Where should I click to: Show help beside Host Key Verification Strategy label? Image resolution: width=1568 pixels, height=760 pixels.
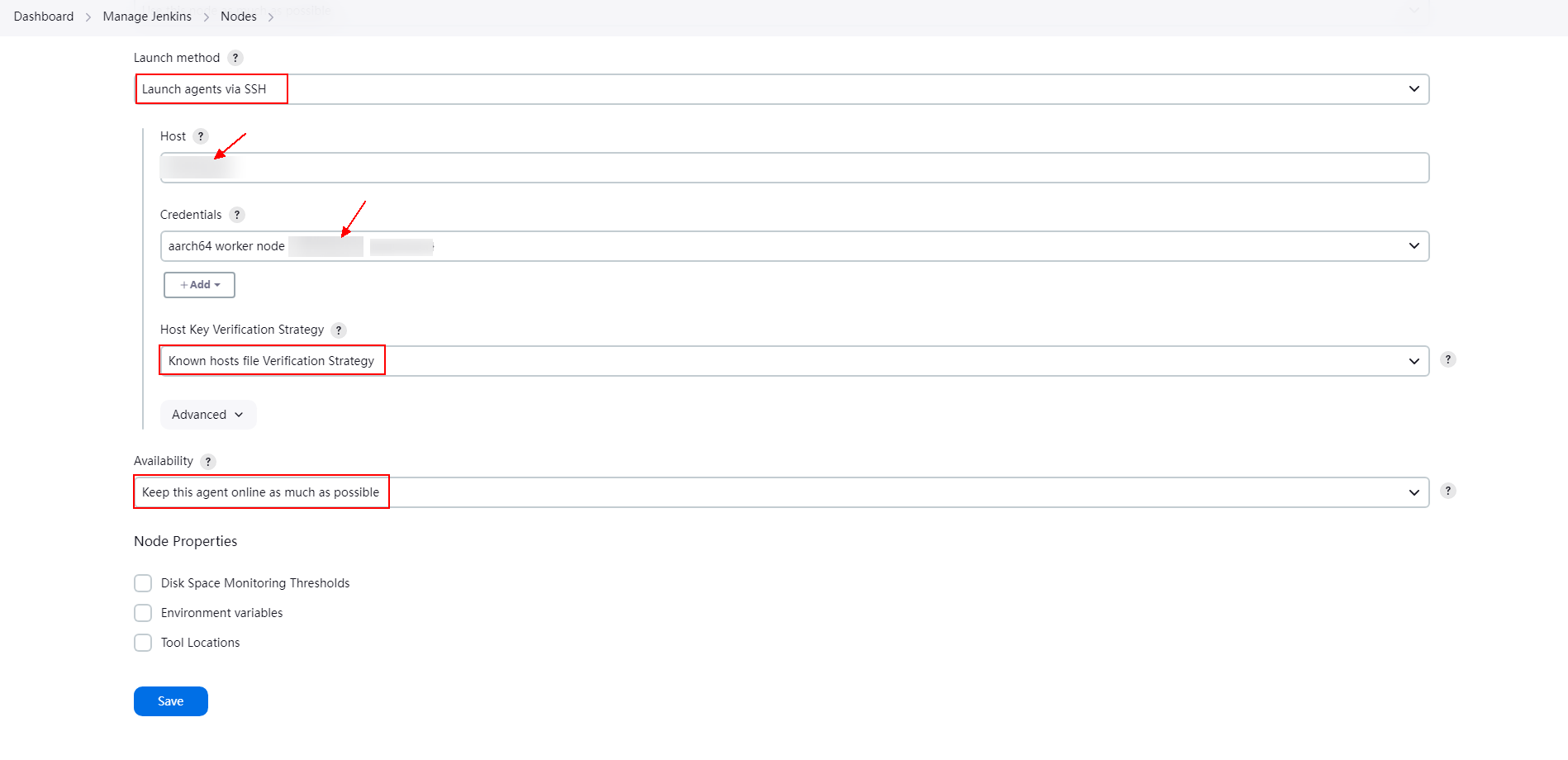339,330
